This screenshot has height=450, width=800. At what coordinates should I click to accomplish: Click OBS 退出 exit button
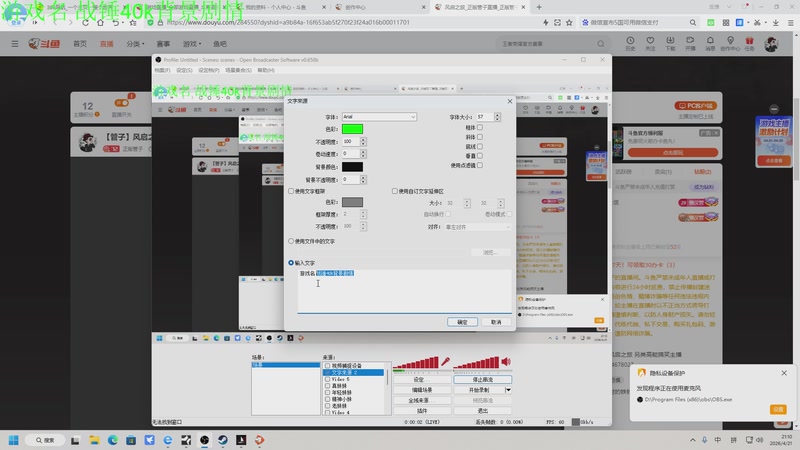pyautogui.click(x=483, y=411)
